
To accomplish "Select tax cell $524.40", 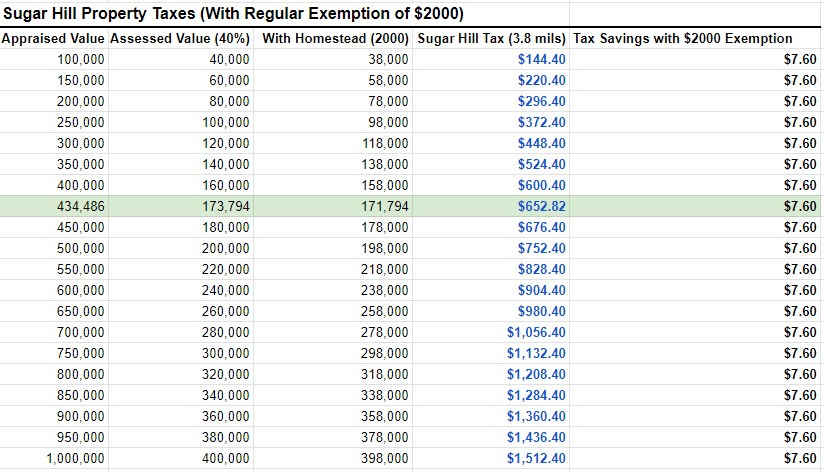I will tap(542, 165).
